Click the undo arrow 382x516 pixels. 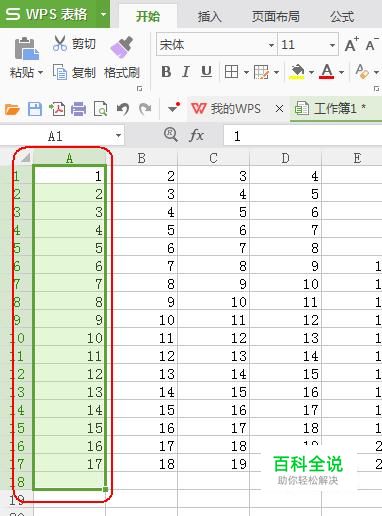(x=123, y=109)
